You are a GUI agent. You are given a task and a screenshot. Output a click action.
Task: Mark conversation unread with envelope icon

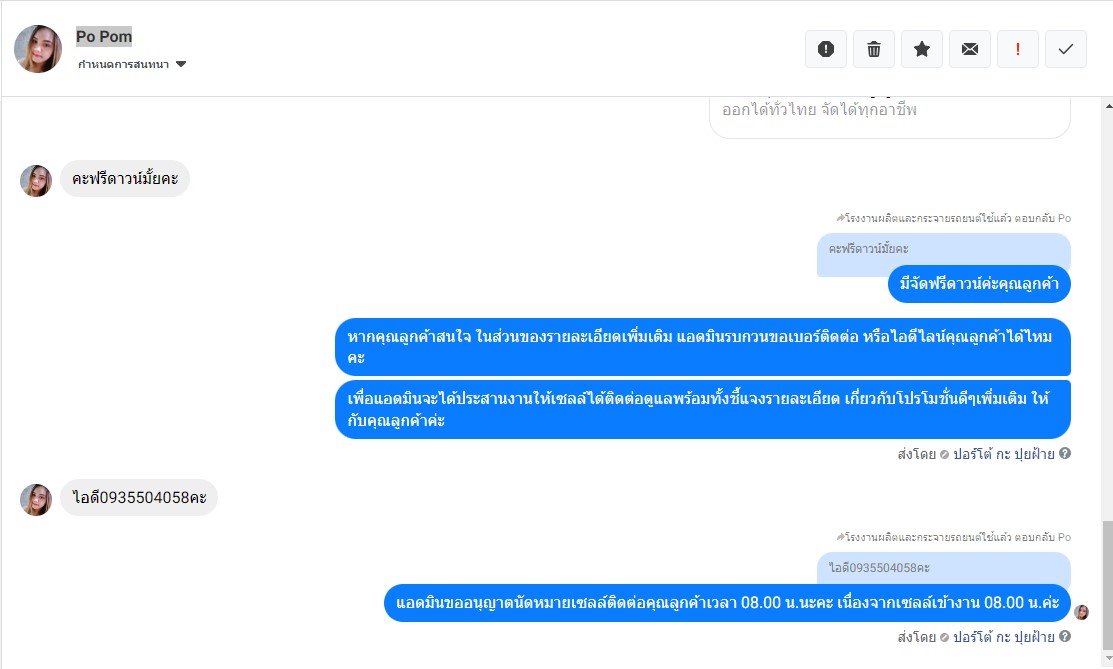pos(970,49)
